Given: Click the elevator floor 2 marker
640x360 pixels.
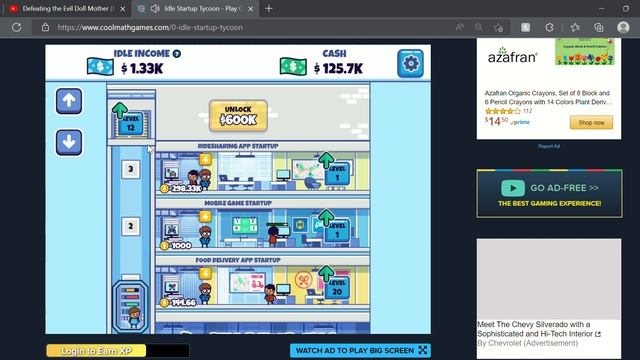Looking at the screenshot, I should click(x=131, y=226).
